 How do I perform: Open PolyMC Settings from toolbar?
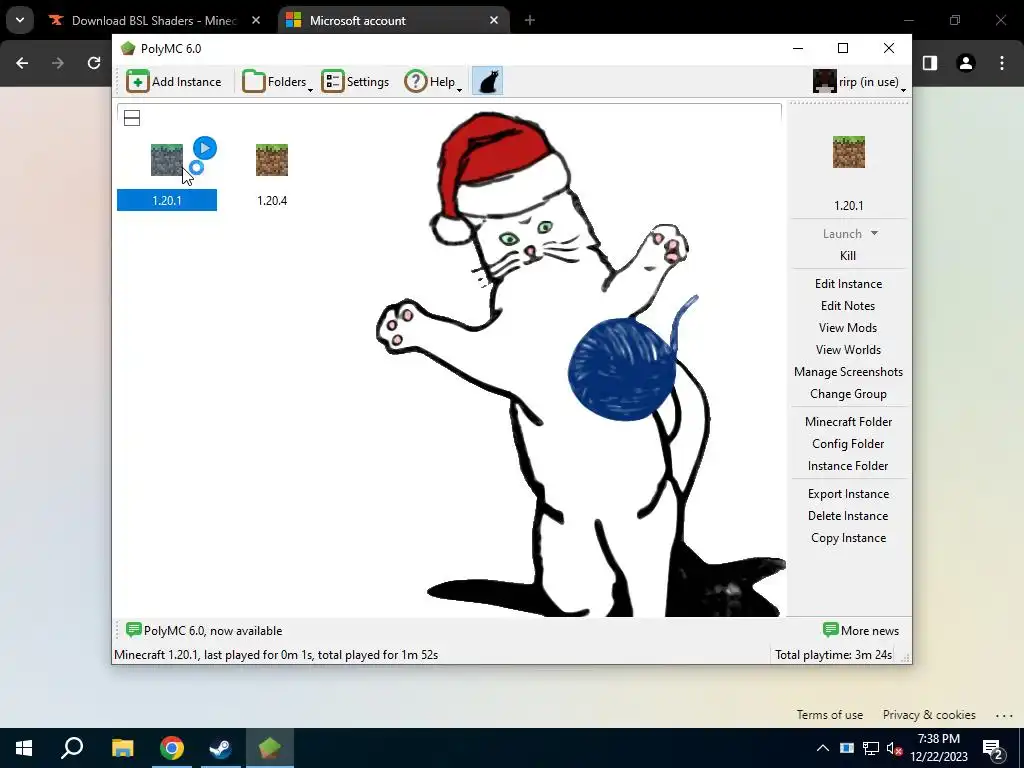coord(355,82)
